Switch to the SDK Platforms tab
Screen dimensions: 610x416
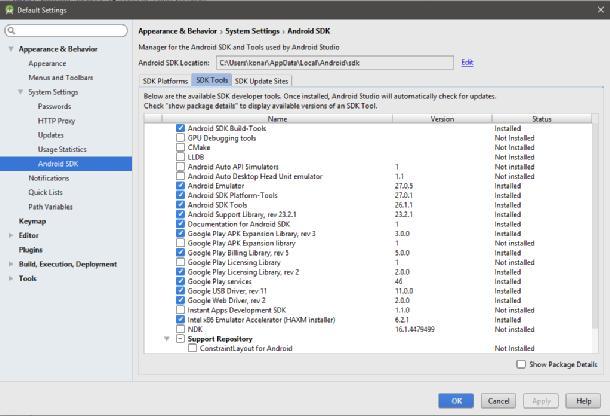point(165,81)
